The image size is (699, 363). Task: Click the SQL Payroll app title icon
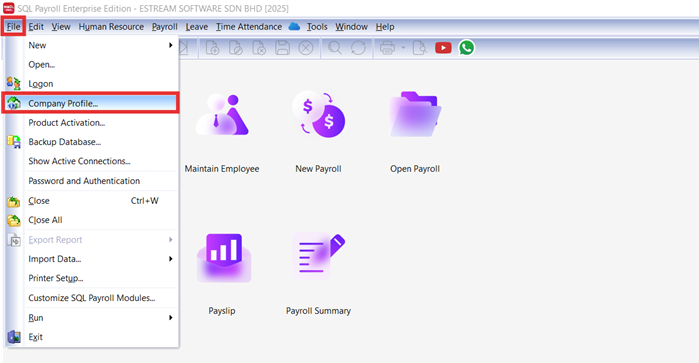point(8,8)
